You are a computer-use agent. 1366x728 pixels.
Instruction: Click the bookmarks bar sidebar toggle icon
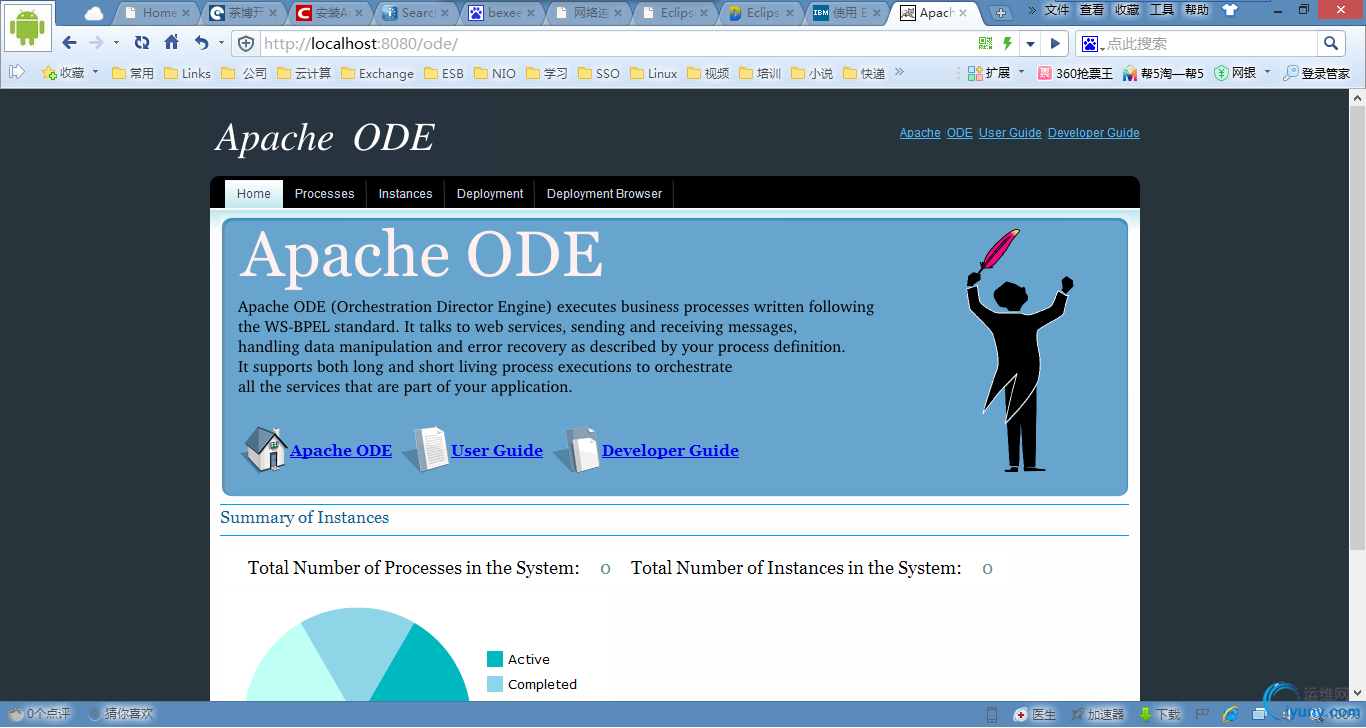click(x=17, y=72)
